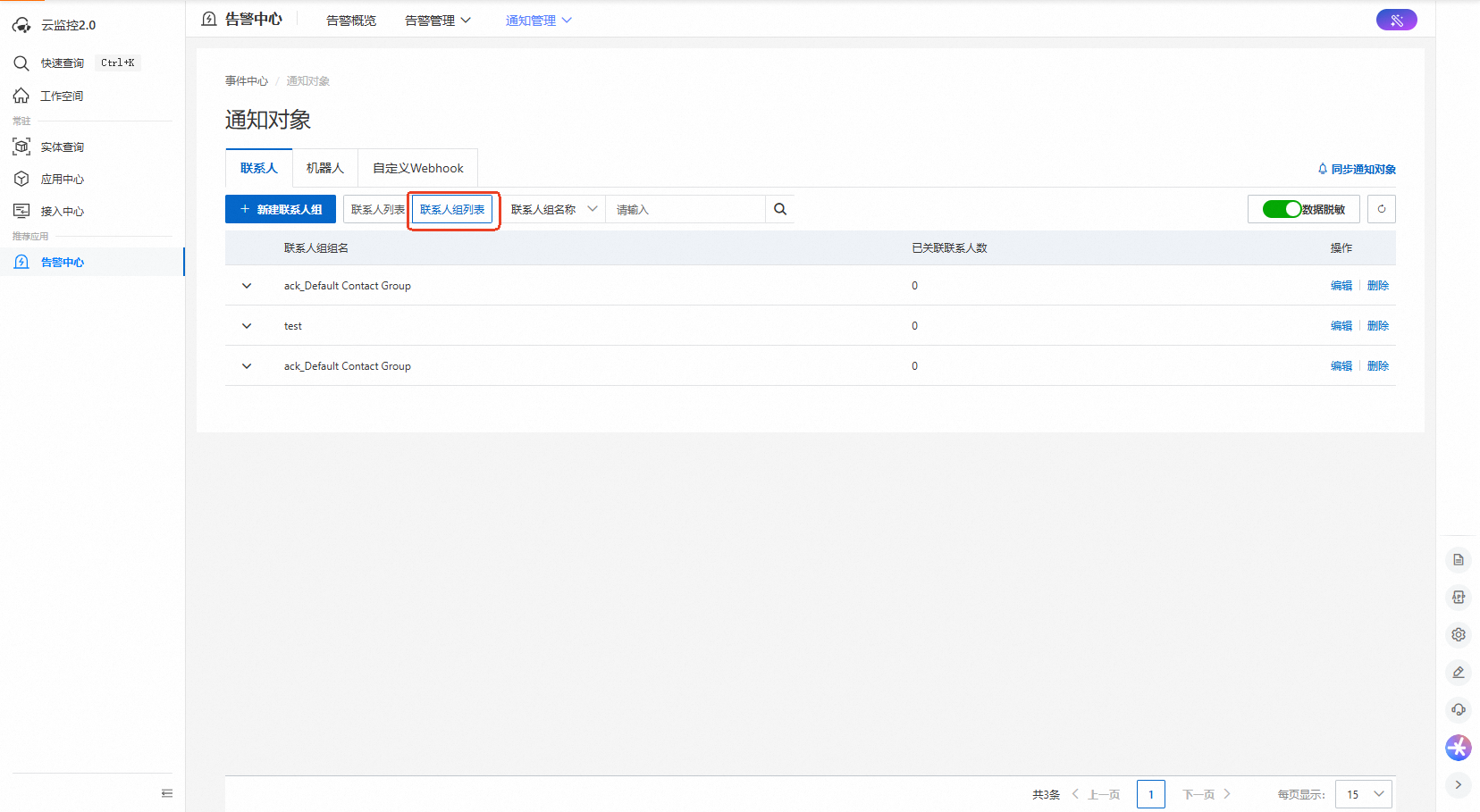The image size is (1480, 812).
Task: Click the 联系人组名 column header
Action: pyautogui.click(x=316, y=248)
